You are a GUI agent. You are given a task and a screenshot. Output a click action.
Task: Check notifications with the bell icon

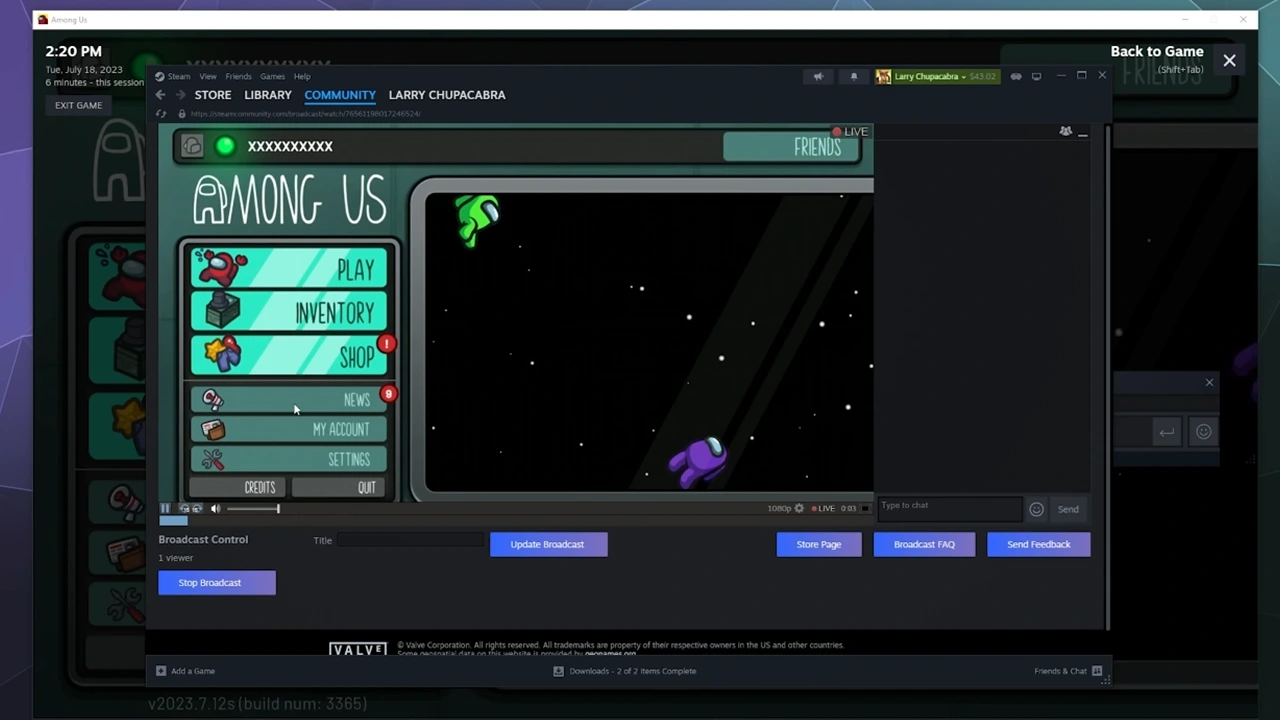(853, 76)
